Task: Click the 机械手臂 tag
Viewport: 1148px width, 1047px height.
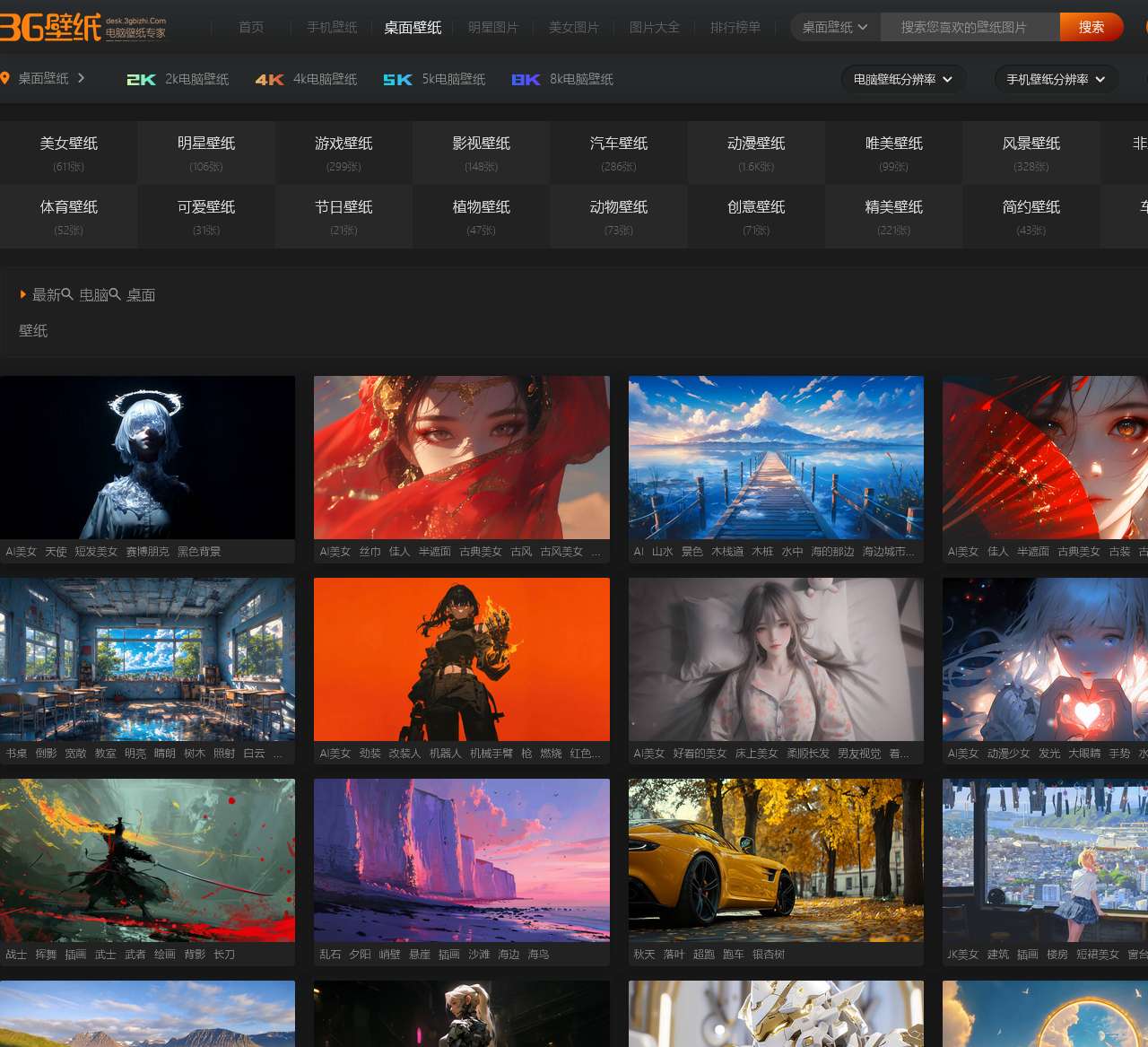Action: tap(491, 754)
